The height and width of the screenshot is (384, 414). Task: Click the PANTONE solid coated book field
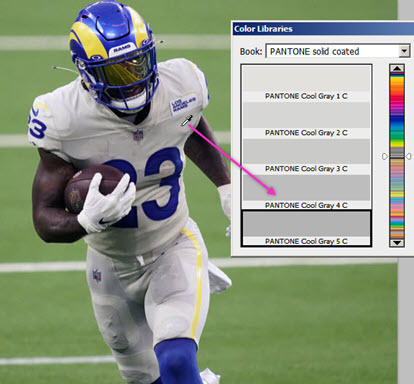pyautogui.click(x=337, y=51)
